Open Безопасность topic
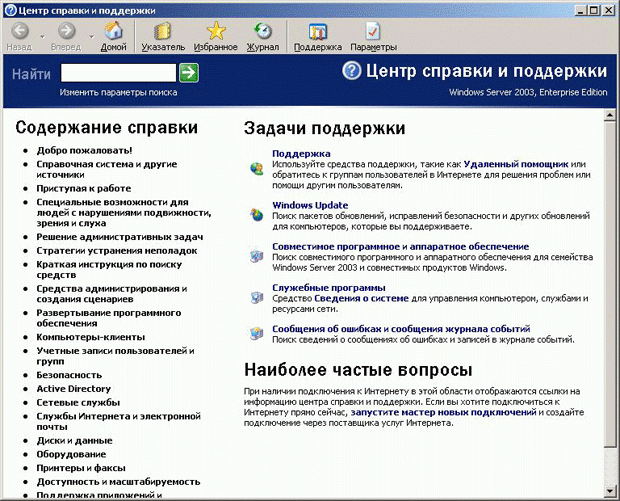 (x=69, y=375)
